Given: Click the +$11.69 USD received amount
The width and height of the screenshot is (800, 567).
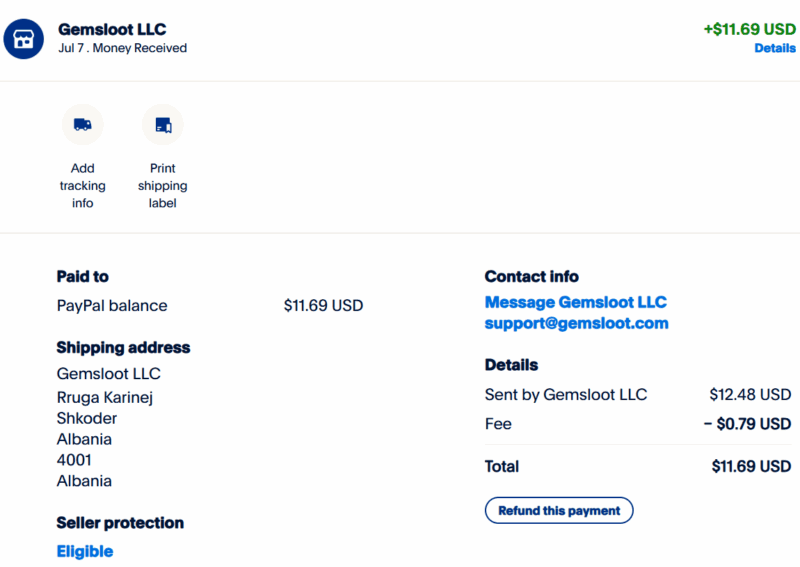Looking at the screenshot, I should tap(749, 29).
